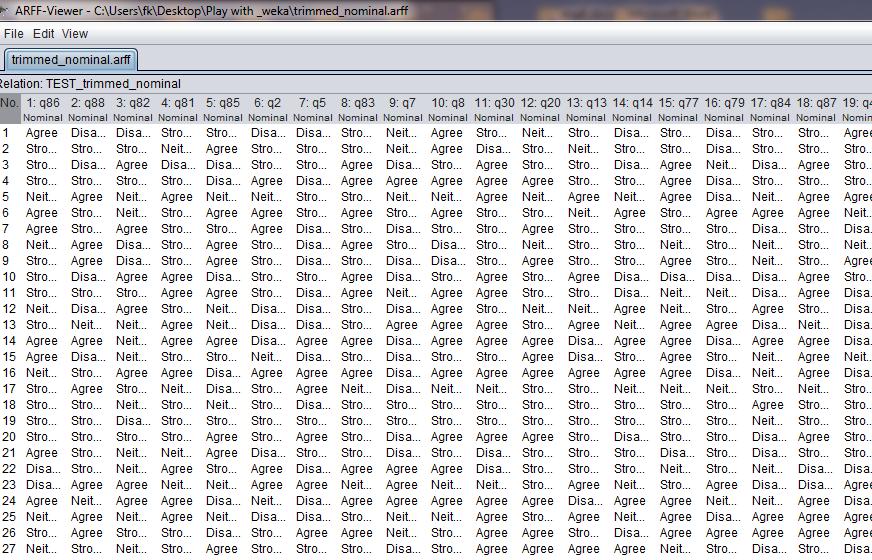Click q85 cell in row 2
872x560 pixels.
click(x=223, y=149)
